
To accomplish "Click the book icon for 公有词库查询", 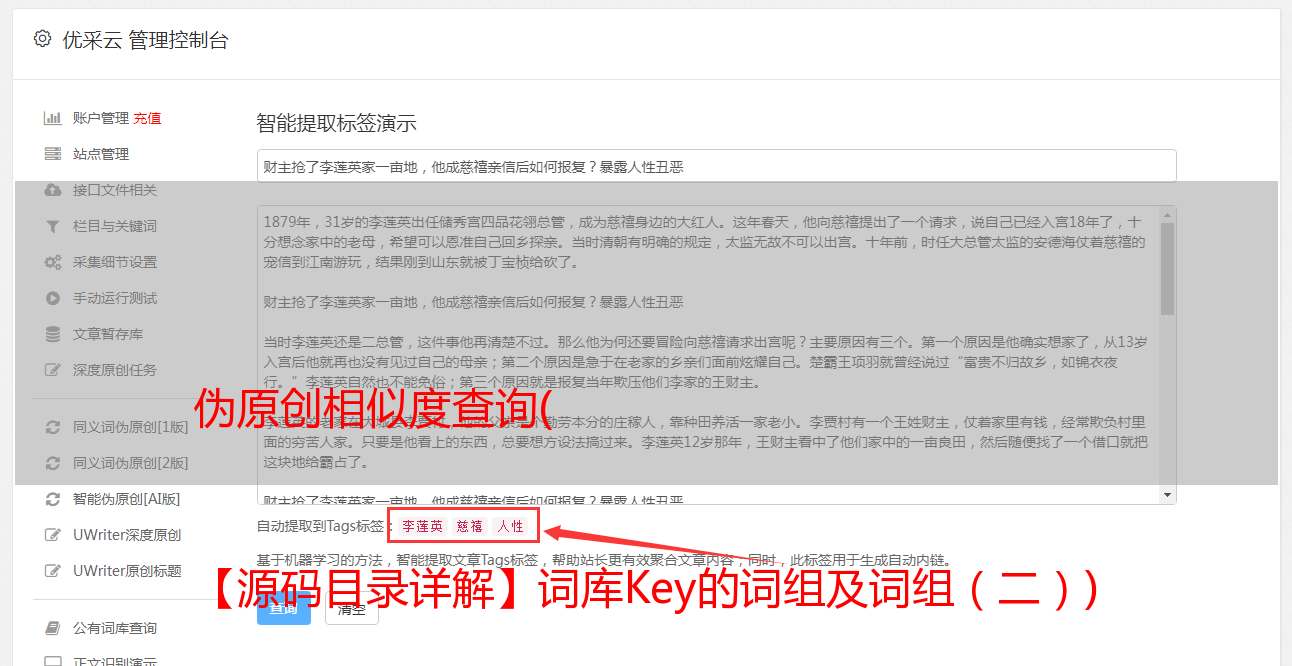I will point(52,628).
